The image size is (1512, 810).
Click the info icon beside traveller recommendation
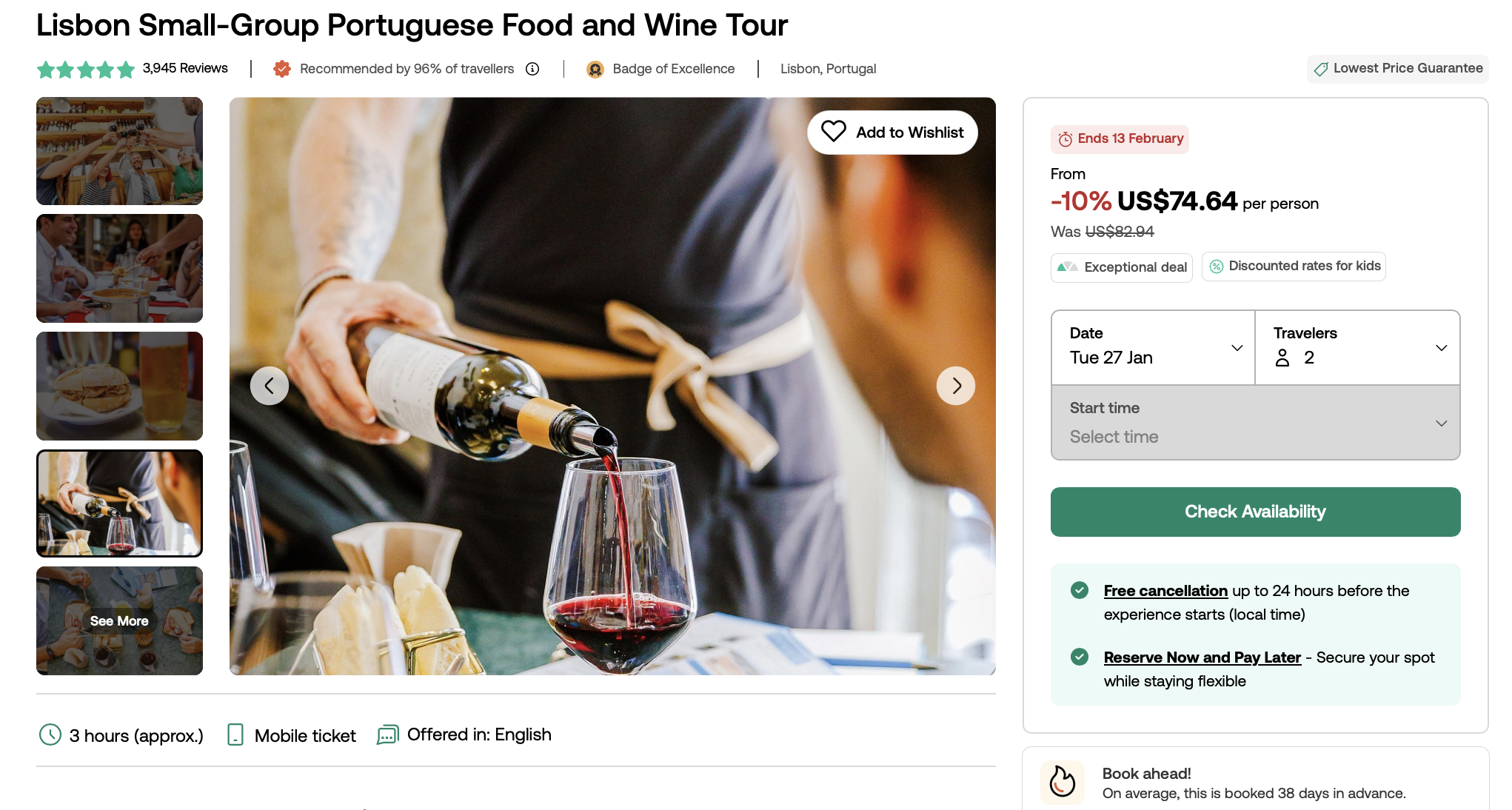click(532, 69)
